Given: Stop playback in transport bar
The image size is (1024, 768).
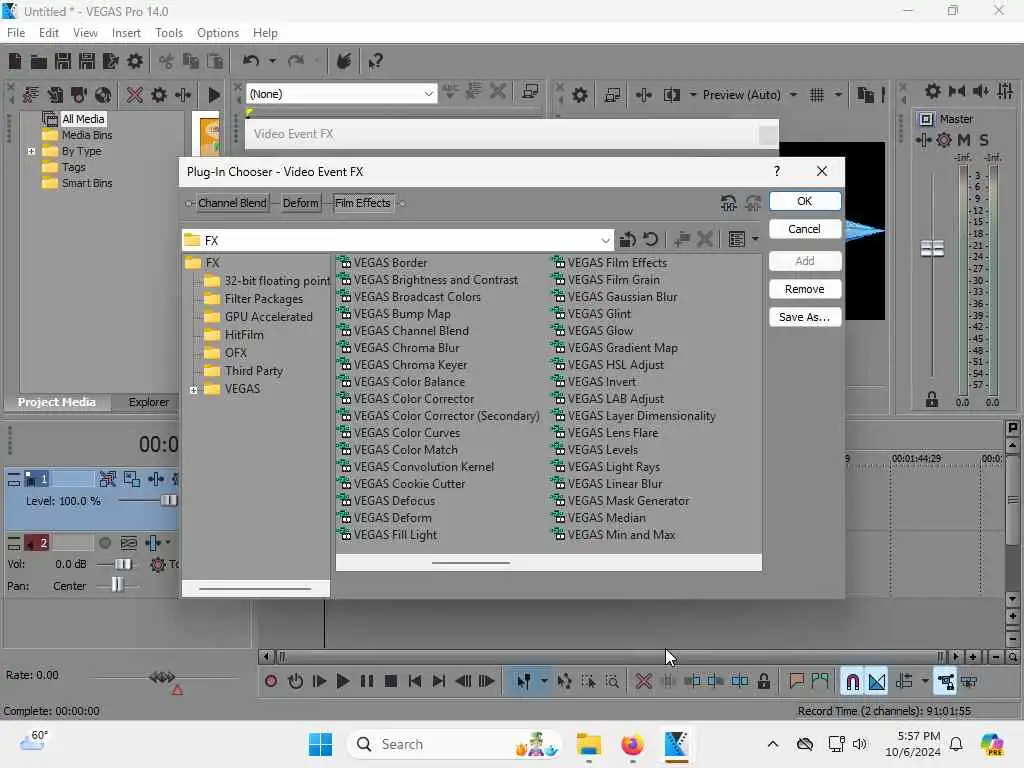Looking at the screenshot, I should (391, 681).
